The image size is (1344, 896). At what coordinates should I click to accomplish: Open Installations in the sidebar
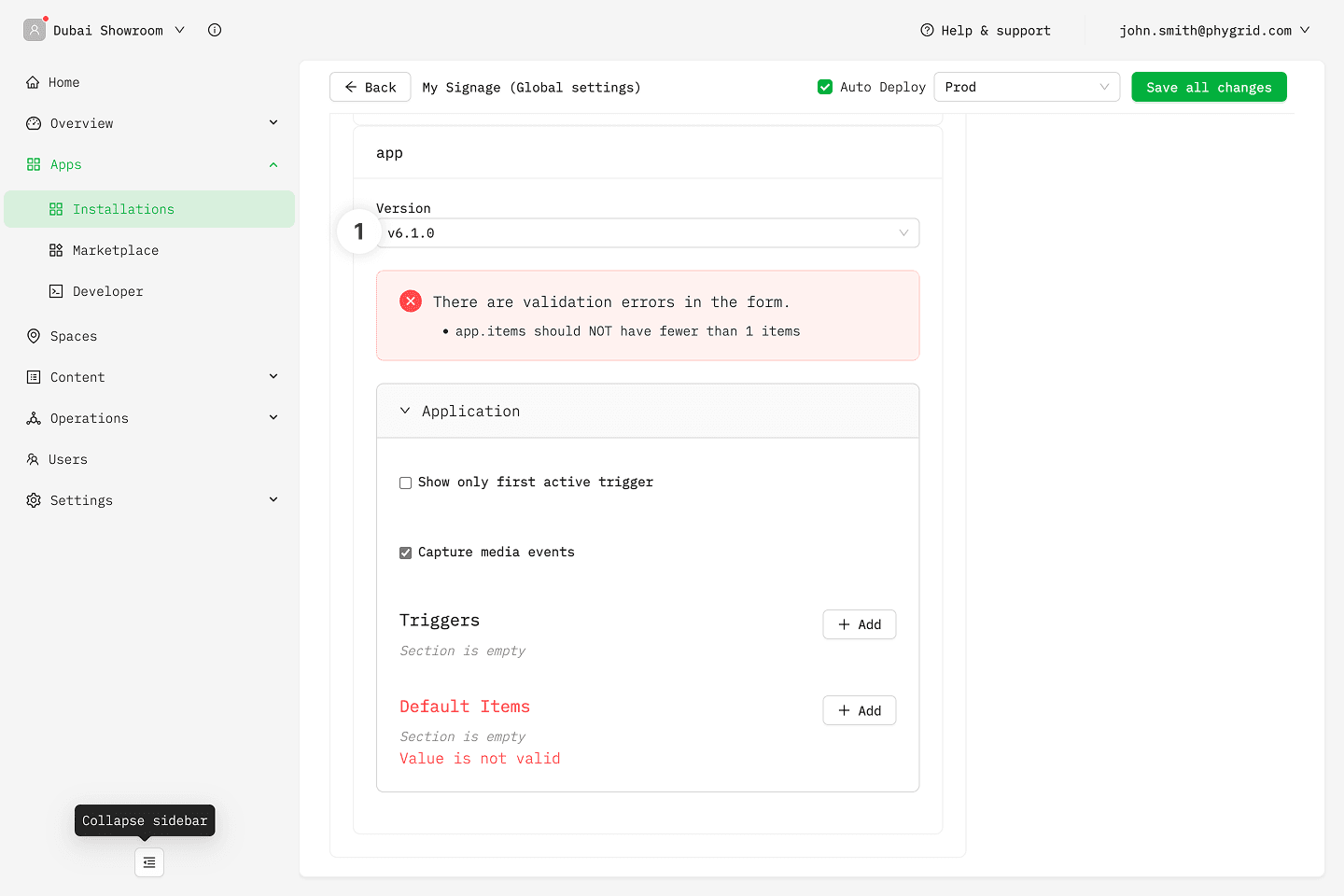point(123,209)
